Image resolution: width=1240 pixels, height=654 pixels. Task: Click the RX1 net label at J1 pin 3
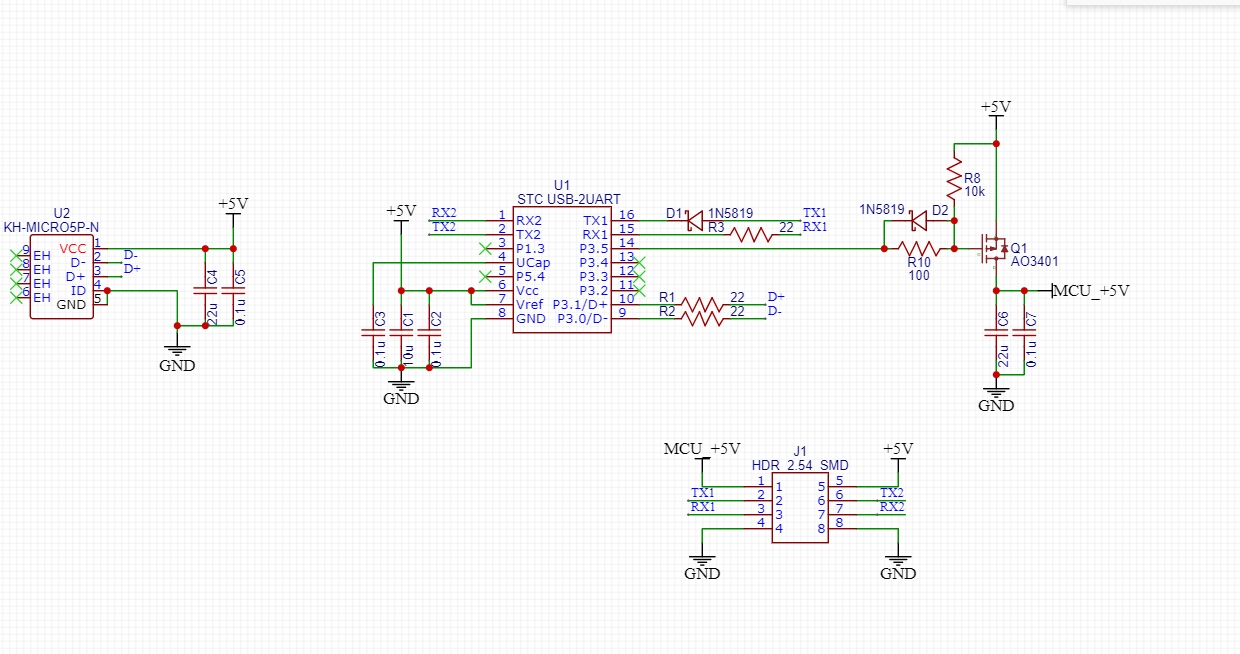pos(703,507)
